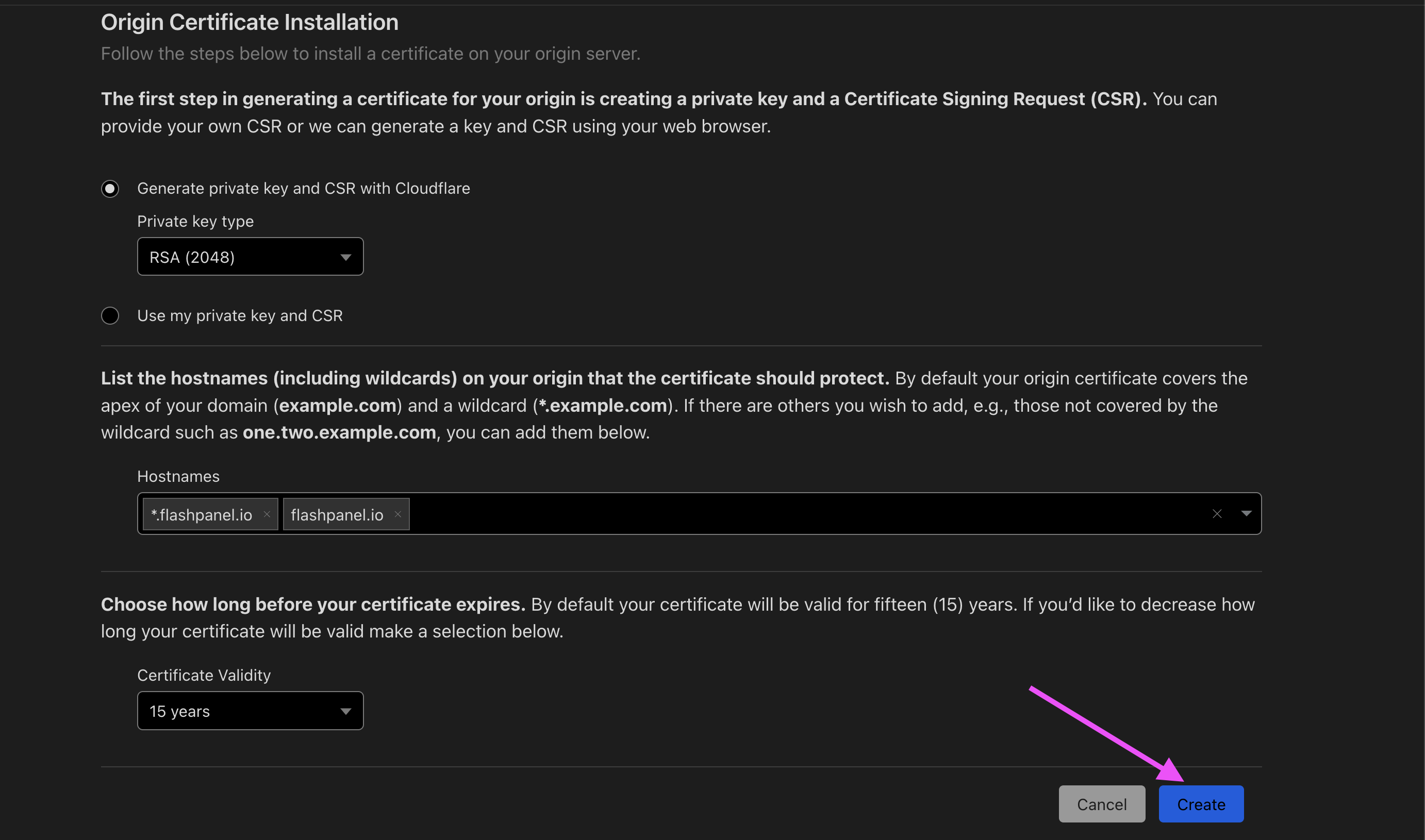This screenshot has height=840, width=1425.
Task: Click the 15 years dropdown caret
Action: (x=345, y=712)
